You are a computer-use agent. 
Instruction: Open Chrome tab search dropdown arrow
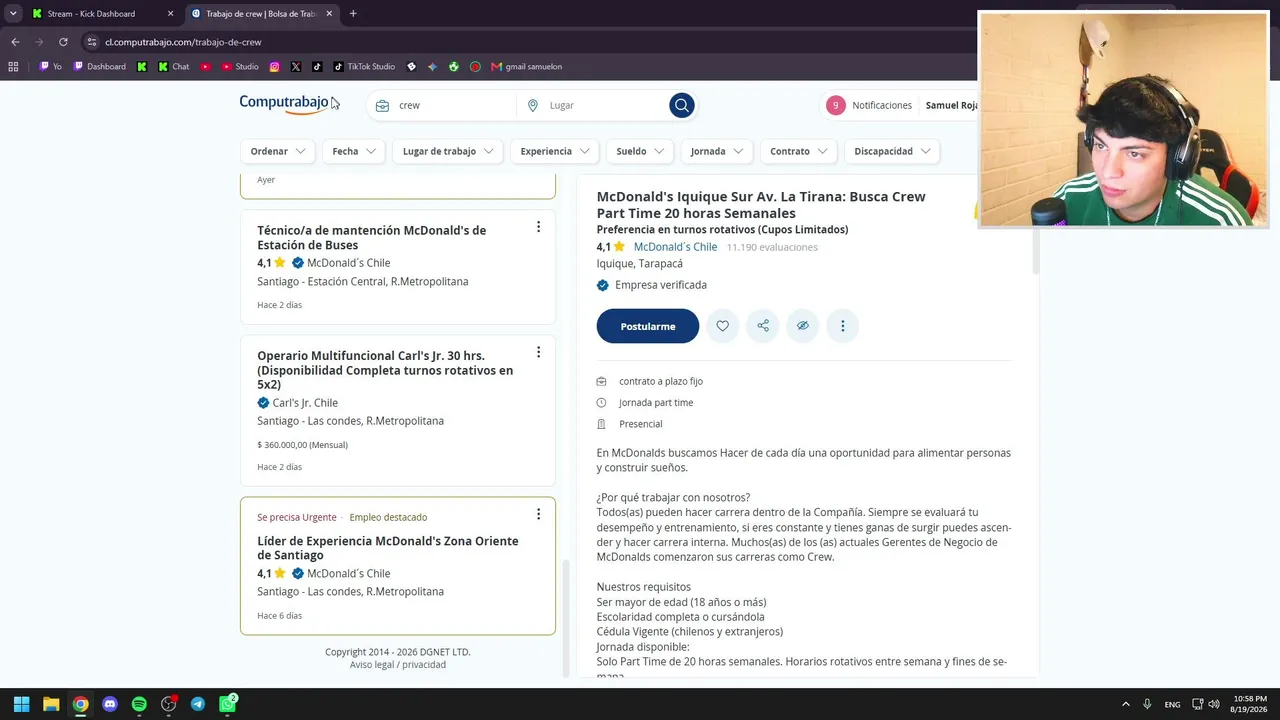pos(13,14)
